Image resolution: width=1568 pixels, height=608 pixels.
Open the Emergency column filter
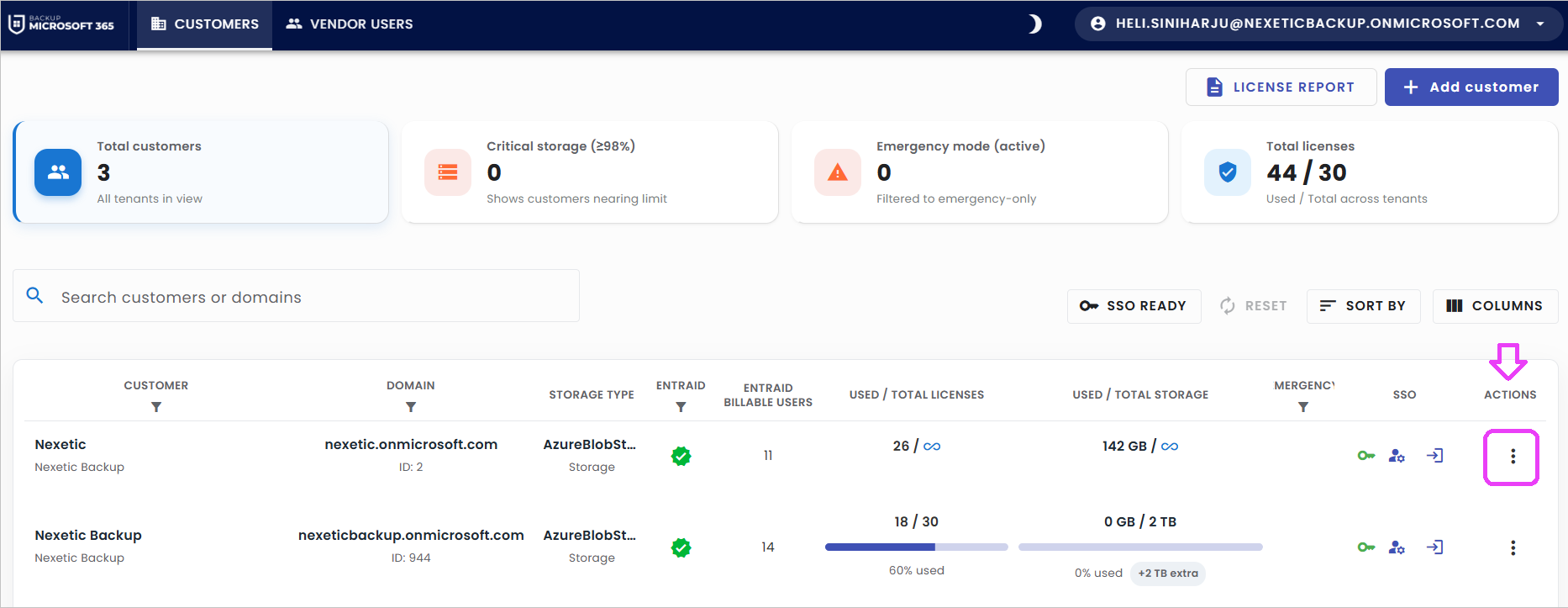(x=1303, y=407)
